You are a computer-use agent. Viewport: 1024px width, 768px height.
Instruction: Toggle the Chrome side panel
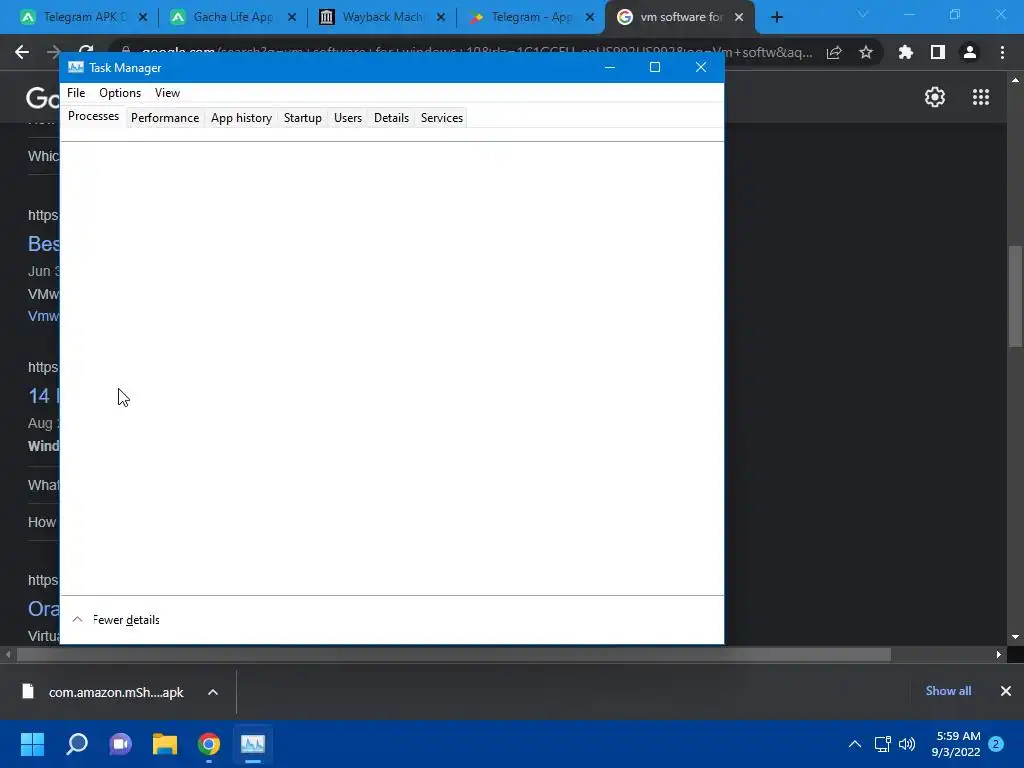click(938, 52)
